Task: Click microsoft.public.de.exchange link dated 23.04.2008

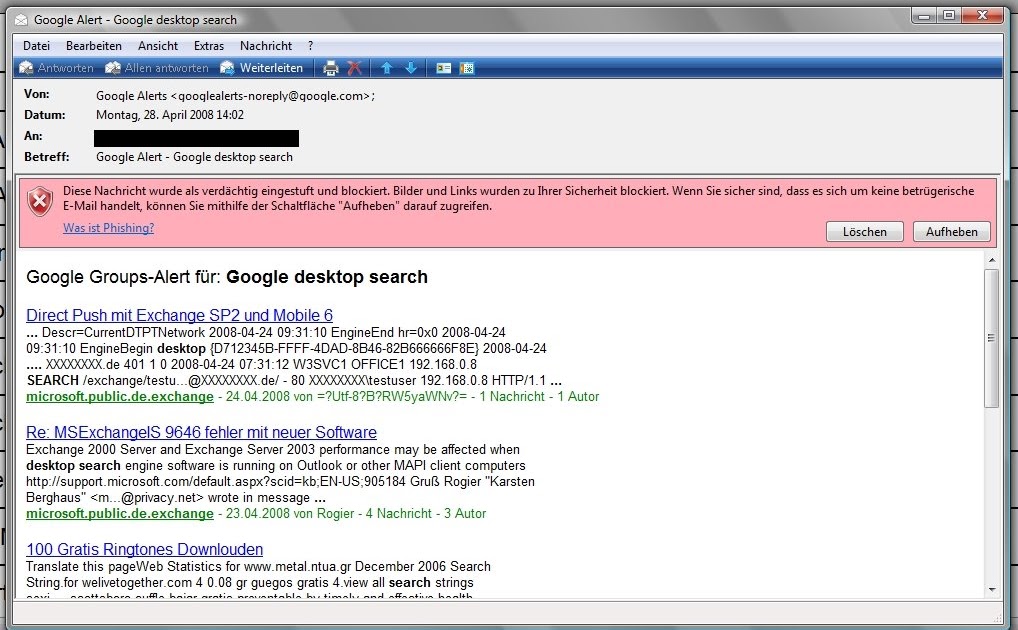Action: pos(119,513)
